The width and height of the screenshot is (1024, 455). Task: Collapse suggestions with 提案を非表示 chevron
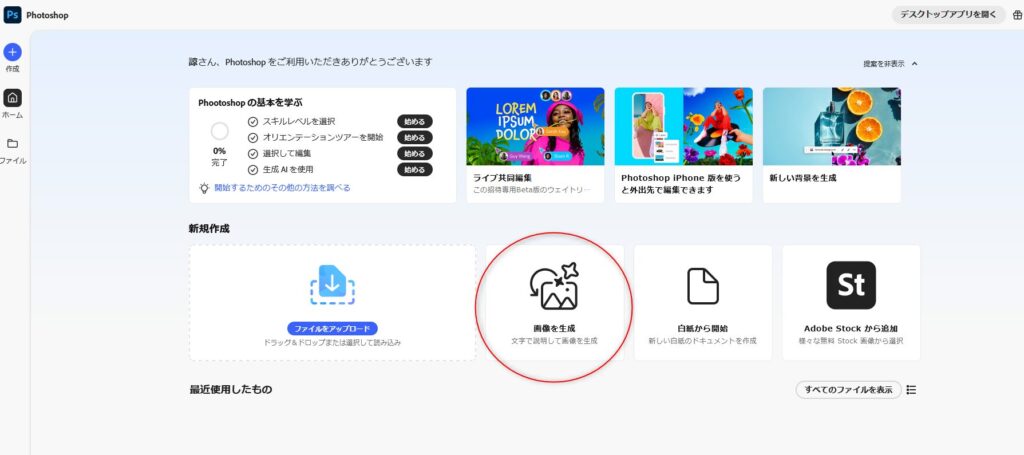point(914,64)
